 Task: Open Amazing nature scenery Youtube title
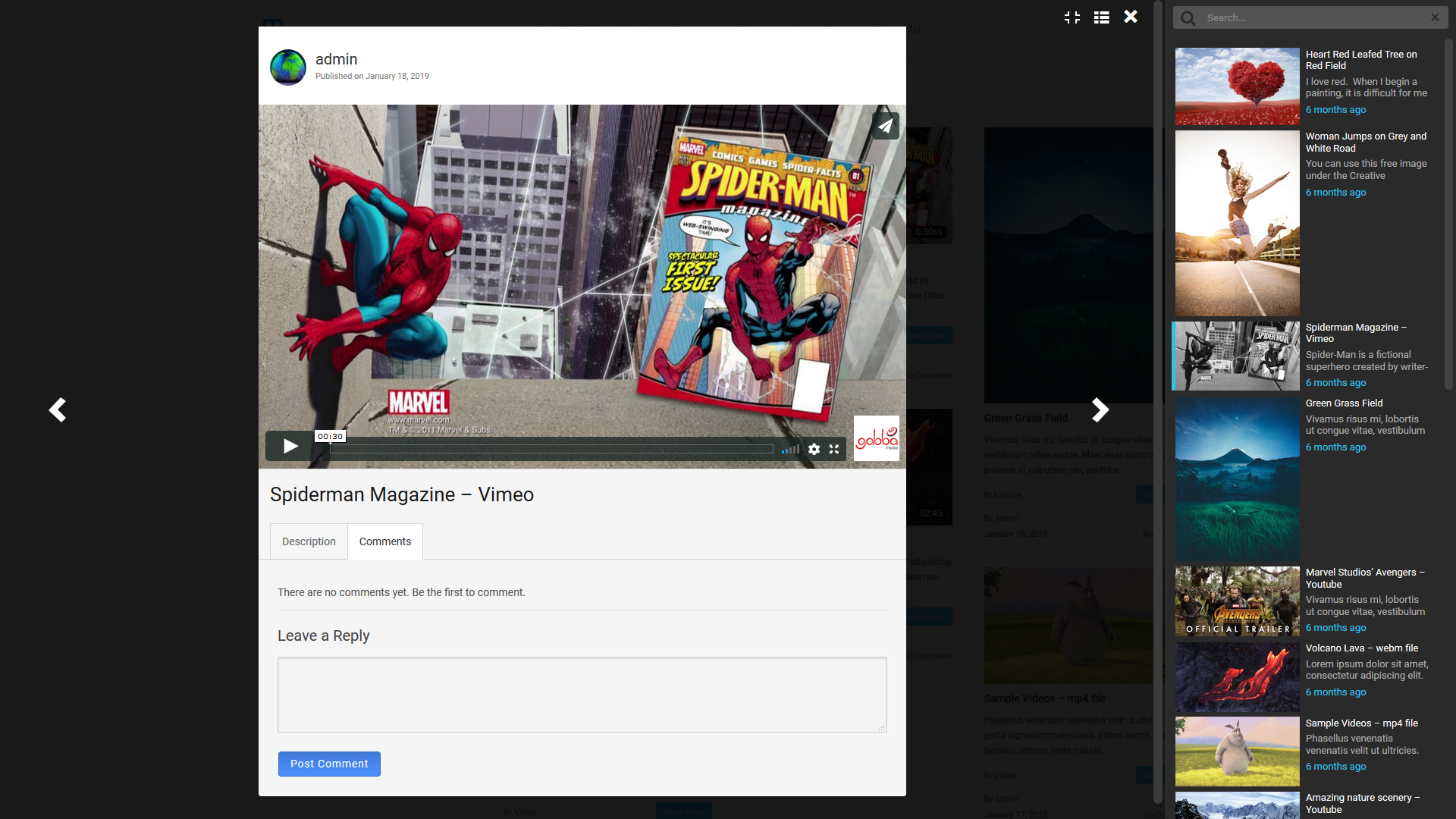tap(1363, 803)
